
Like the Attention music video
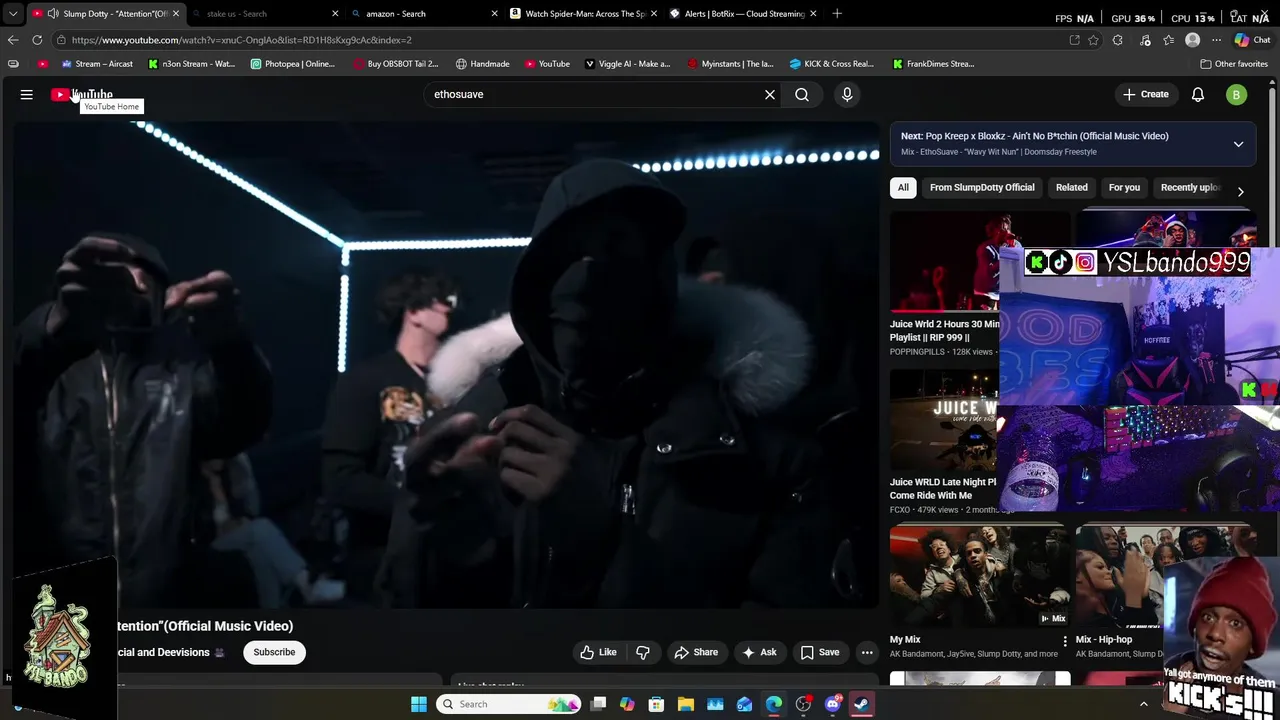tap(599, 652)
